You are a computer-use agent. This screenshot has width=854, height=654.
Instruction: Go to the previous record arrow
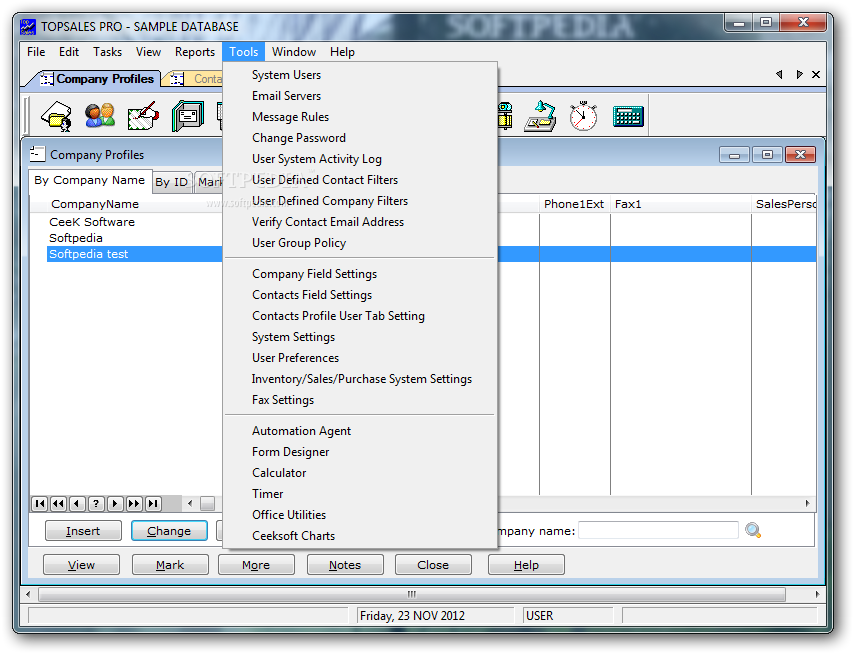click(77, 504)
